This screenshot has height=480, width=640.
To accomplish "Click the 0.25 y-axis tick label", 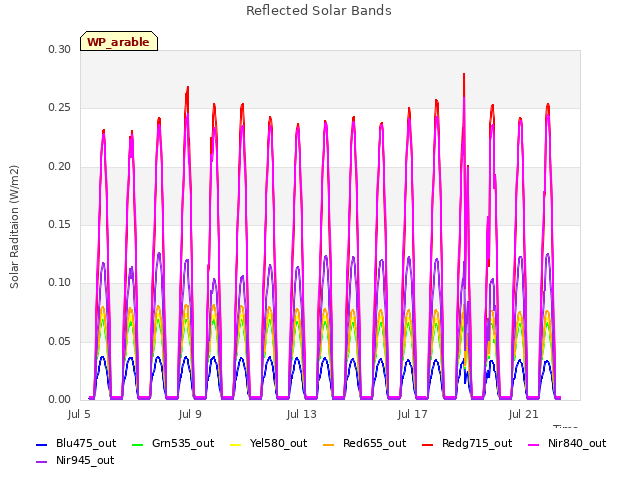I will pyautogui.click(x=59, y=108).
